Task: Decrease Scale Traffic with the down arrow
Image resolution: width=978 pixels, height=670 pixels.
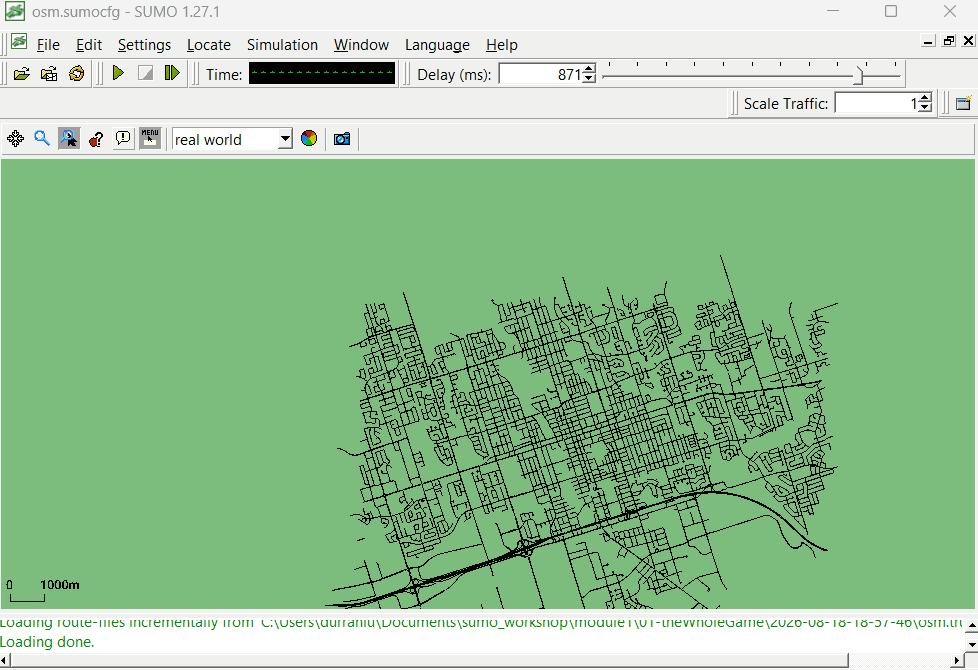Action: [x=926, y=107]
